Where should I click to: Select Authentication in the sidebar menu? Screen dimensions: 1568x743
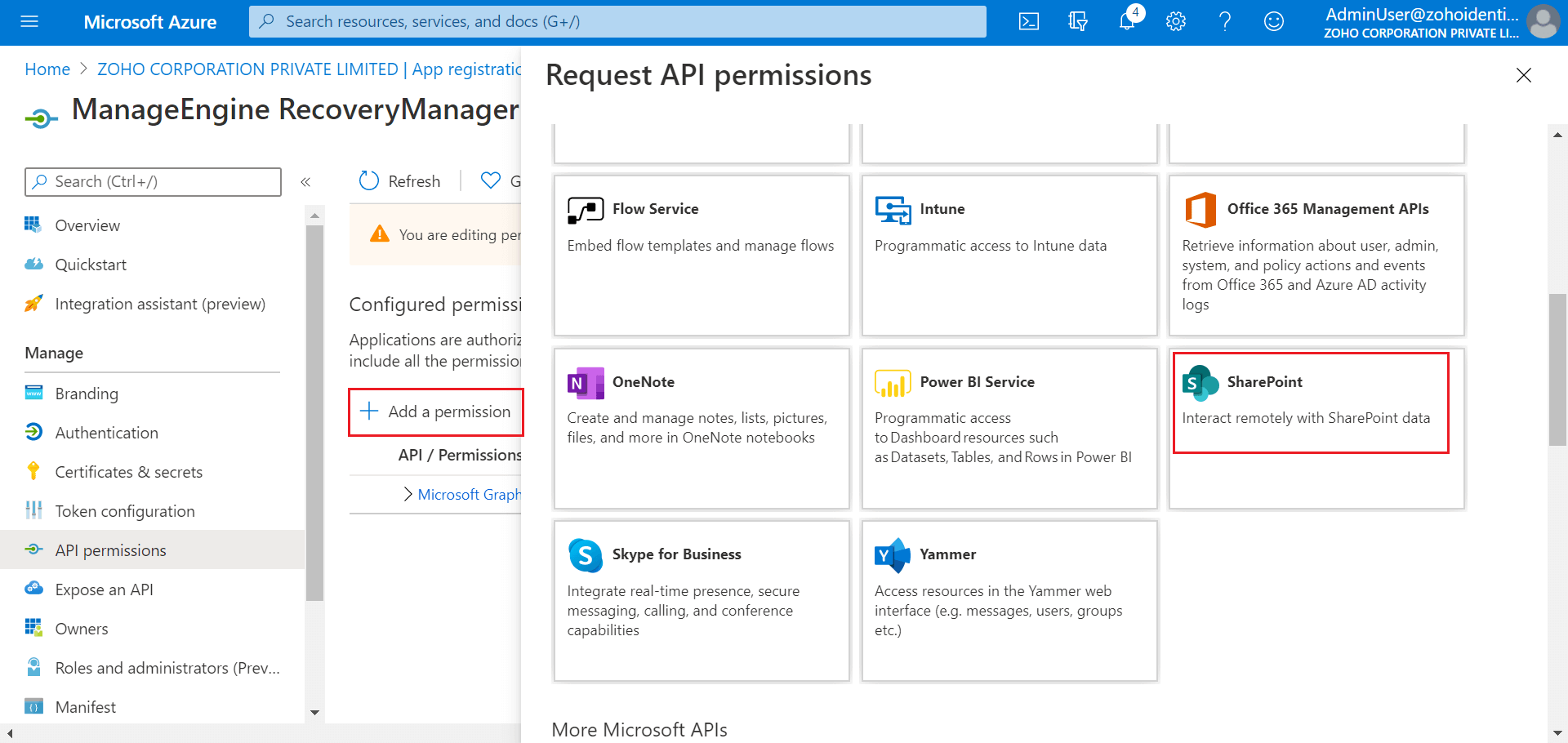[106, 432]
